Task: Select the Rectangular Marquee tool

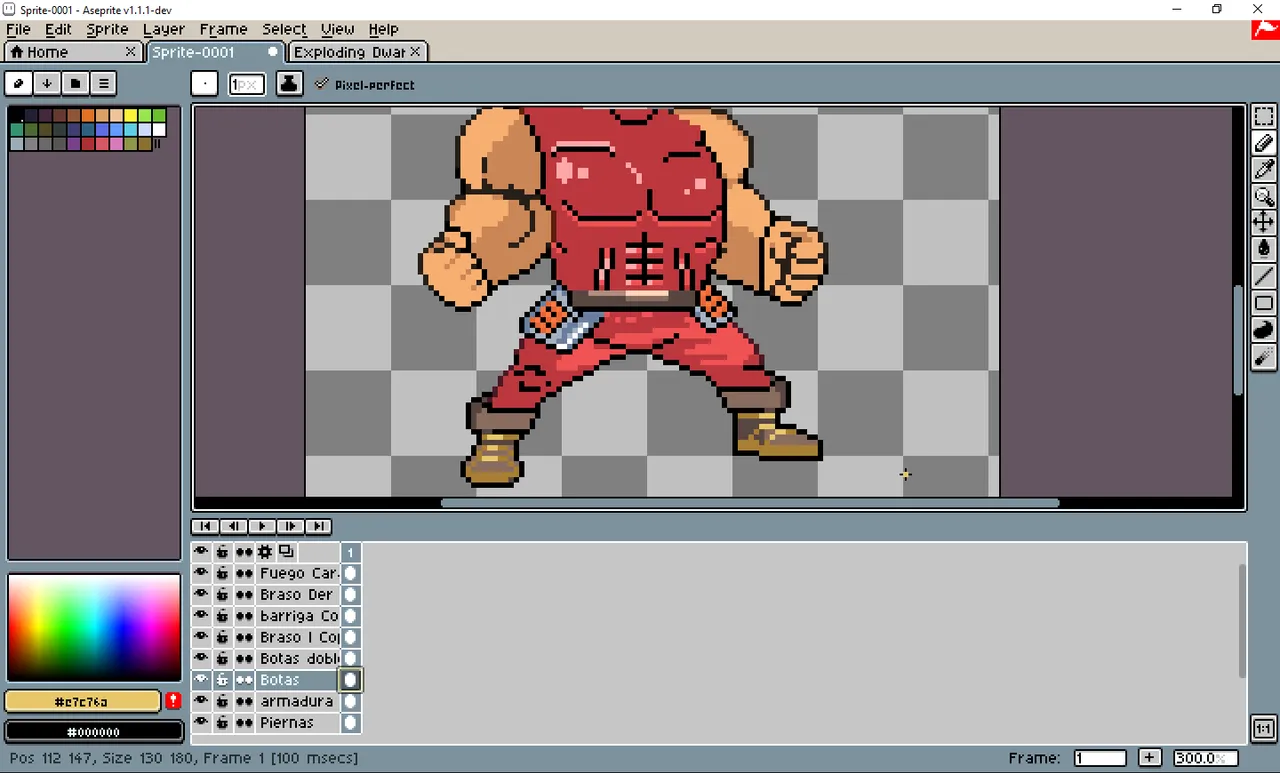Action: (1264, 117)
